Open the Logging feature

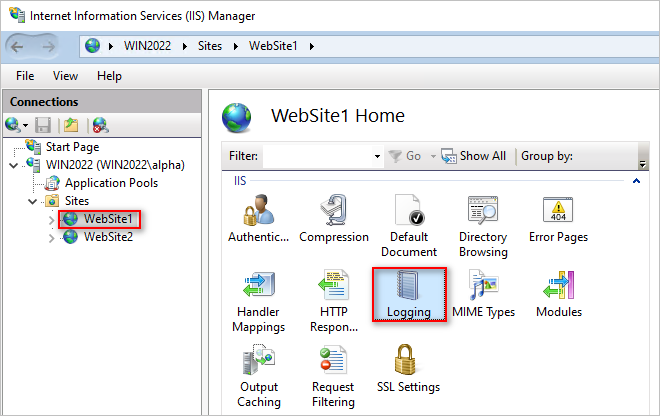pyautogui.click(x=409, y=294)
